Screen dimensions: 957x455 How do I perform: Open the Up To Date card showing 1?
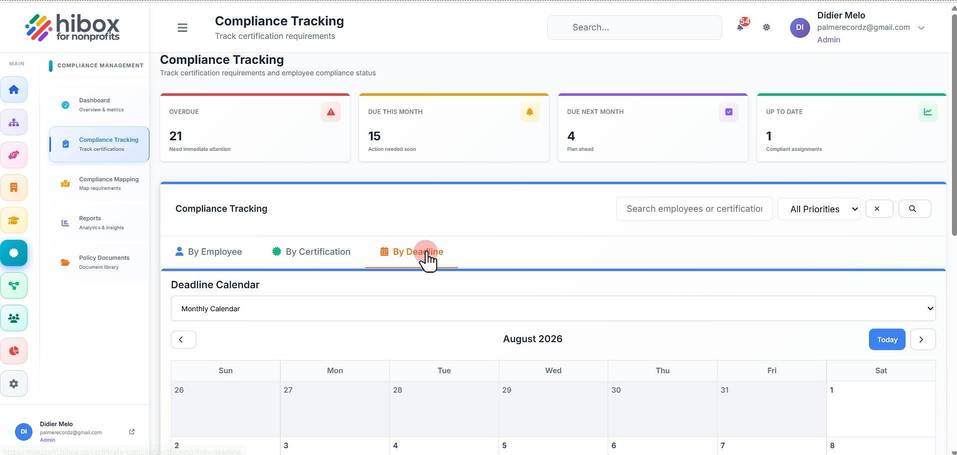tap(852, 128)
